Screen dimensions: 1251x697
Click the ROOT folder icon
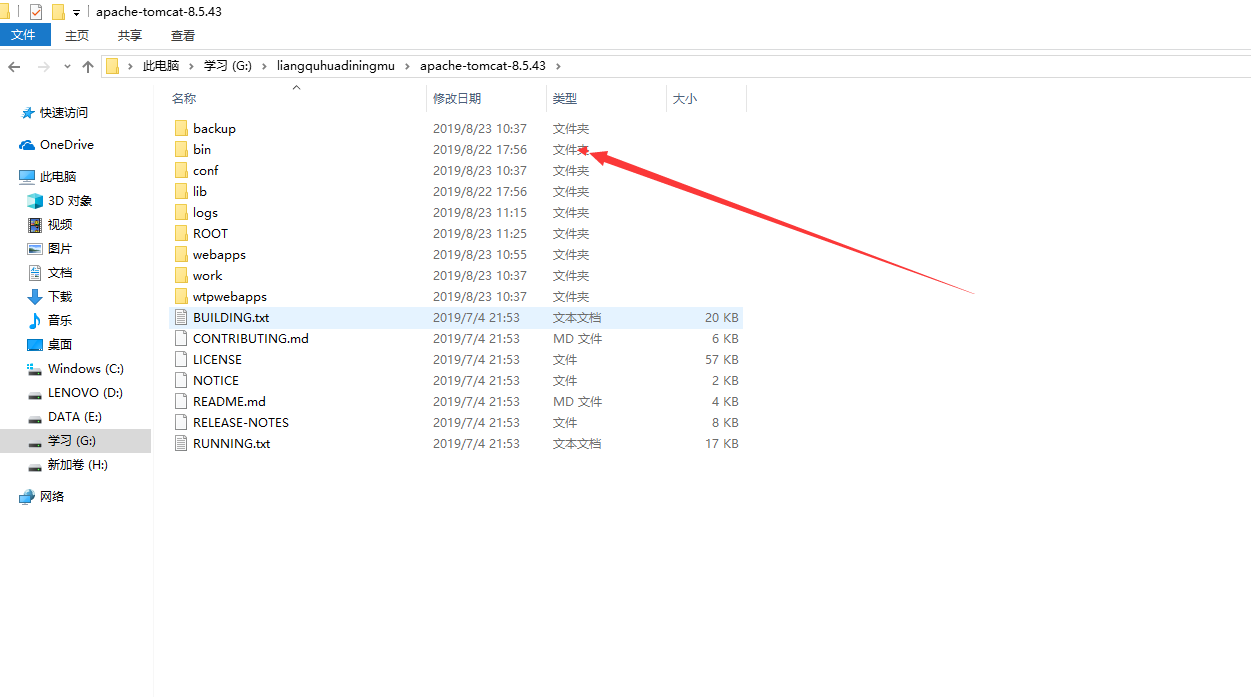pyautogui.click(x=181, y=233)
